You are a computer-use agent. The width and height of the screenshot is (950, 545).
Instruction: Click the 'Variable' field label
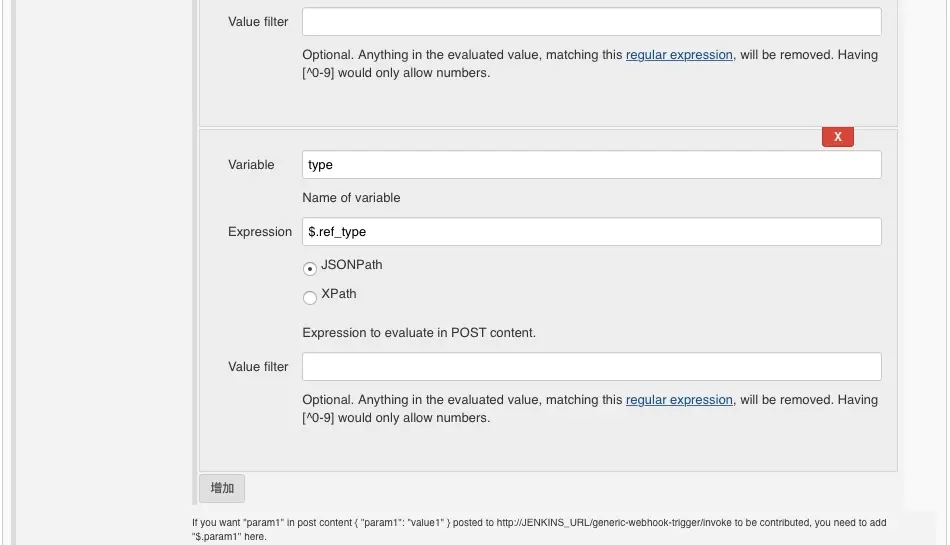(251, 165)
